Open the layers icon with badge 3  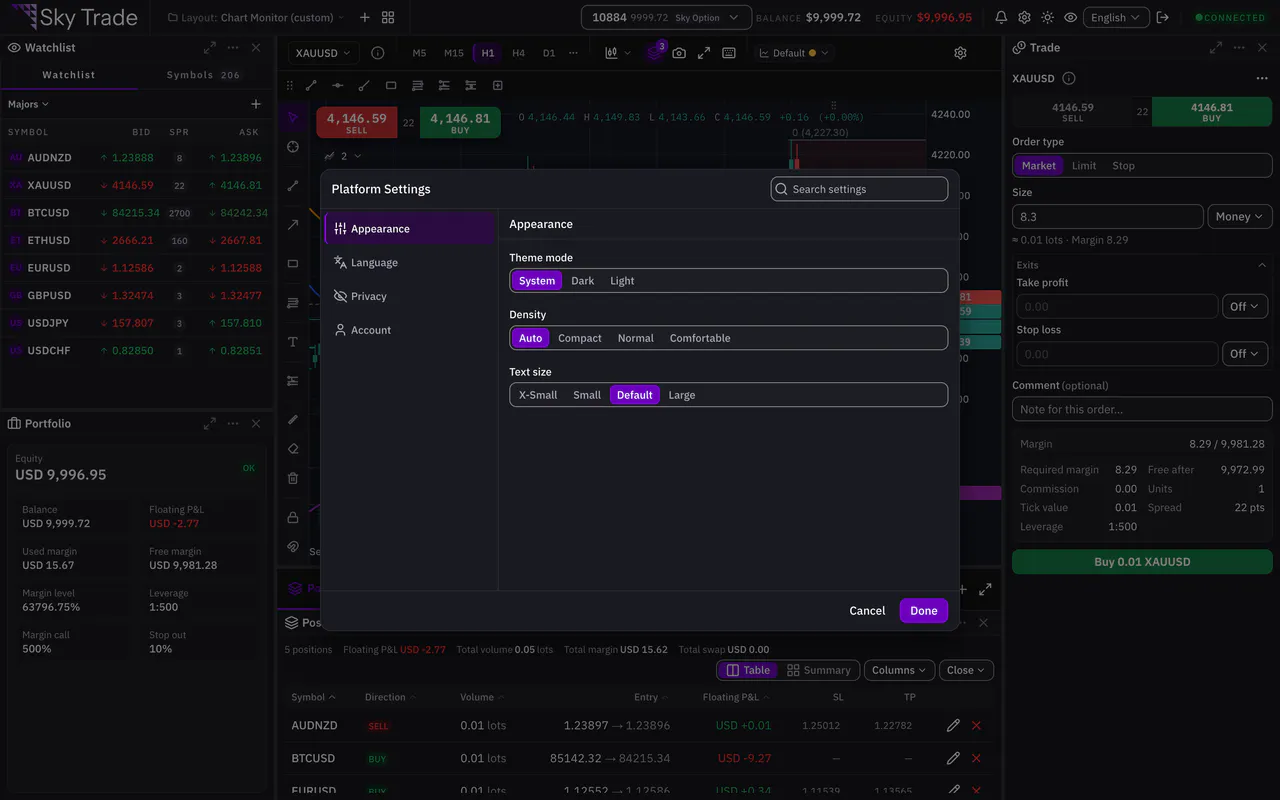654,53
